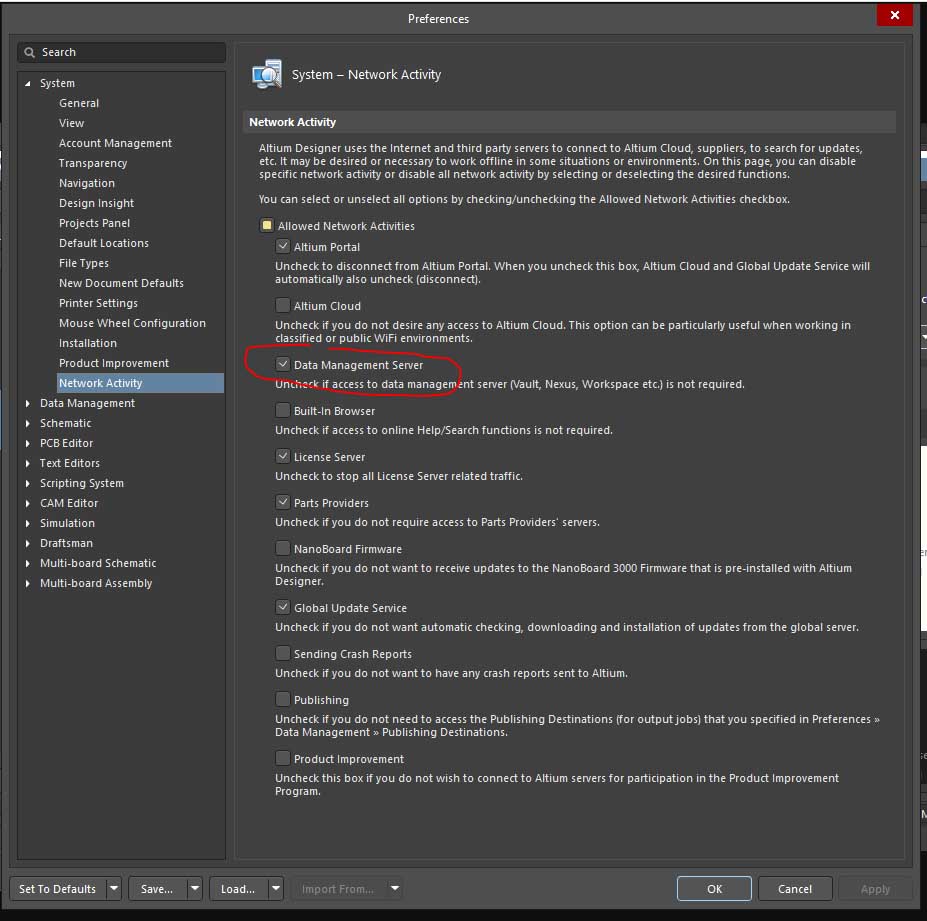Click the search magnifier icon
The image size is (927, 921).
coord(31,53)
